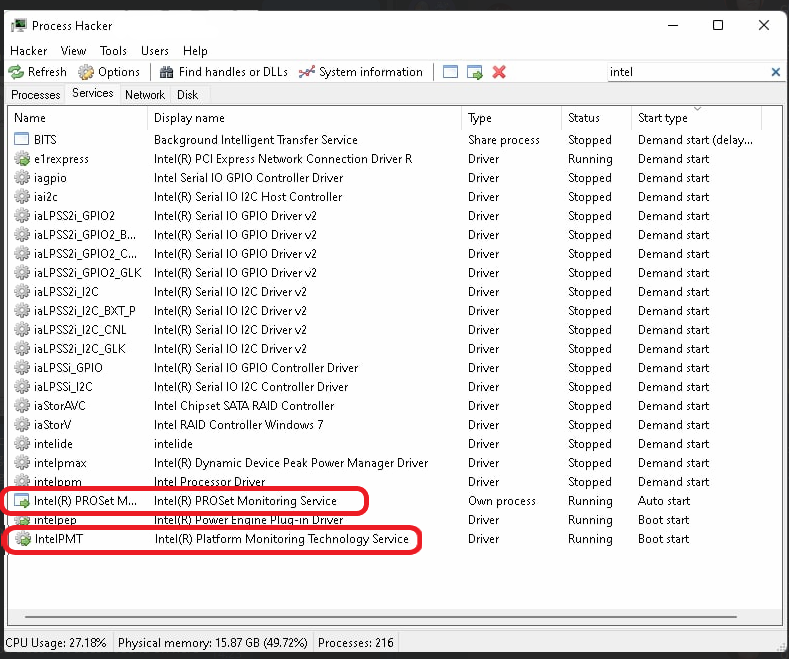Image resolution: width=789 pixels, height=659 pixels.
Task: Sort by the Name column header
Action: [x=30, y=118]
